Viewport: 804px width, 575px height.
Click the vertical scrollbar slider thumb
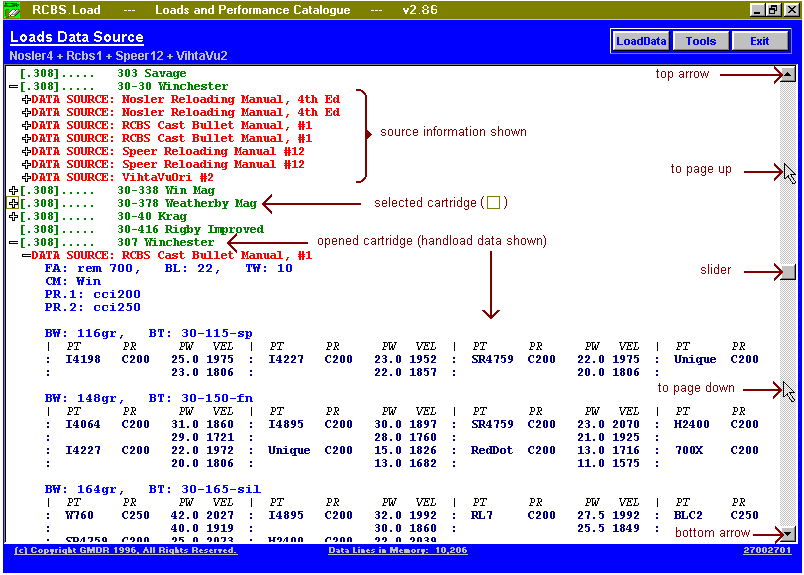click(x=788, y=271)
